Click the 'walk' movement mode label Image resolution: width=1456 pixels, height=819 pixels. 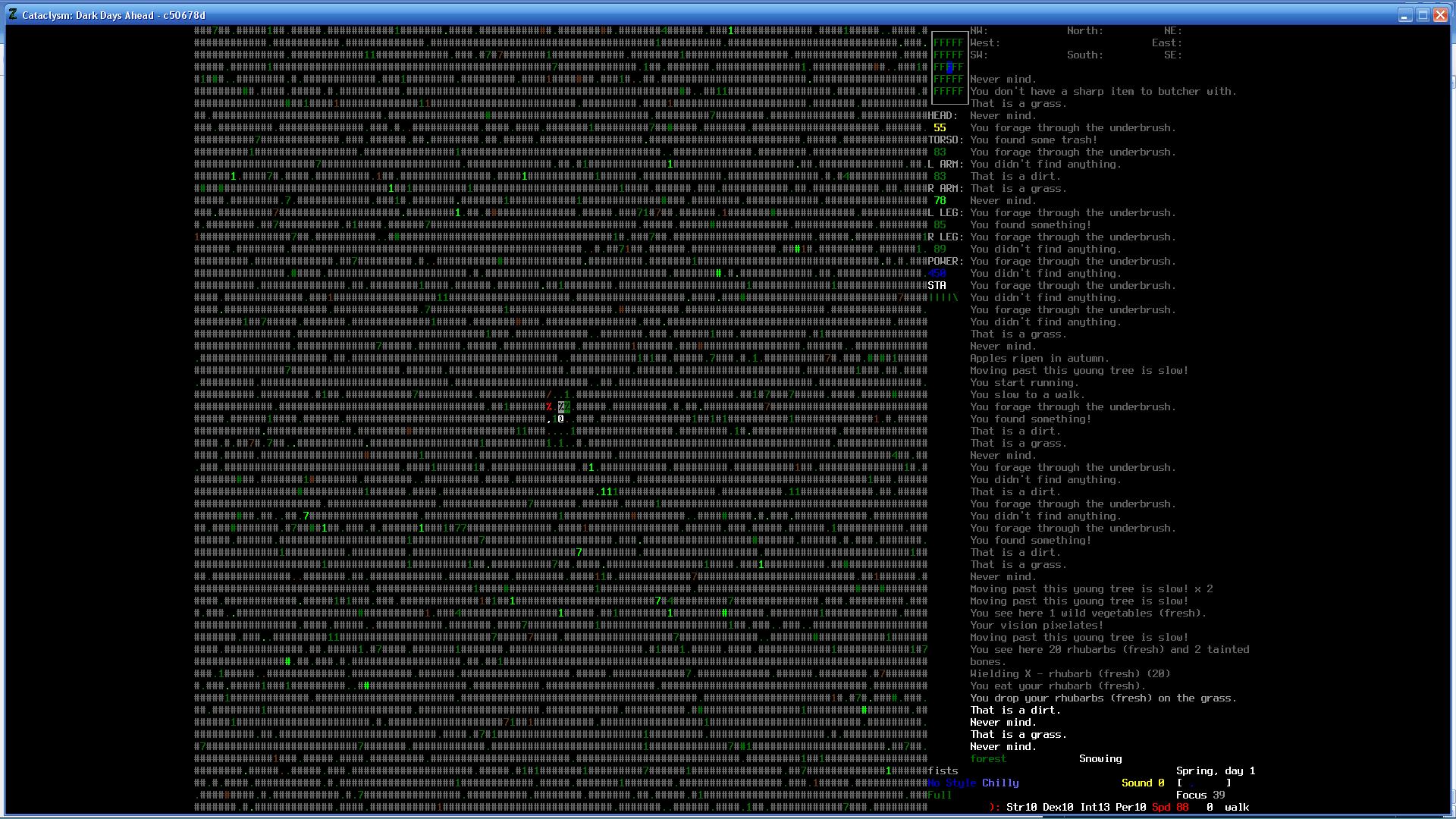pyautogui.click(x=1237, y=808)
